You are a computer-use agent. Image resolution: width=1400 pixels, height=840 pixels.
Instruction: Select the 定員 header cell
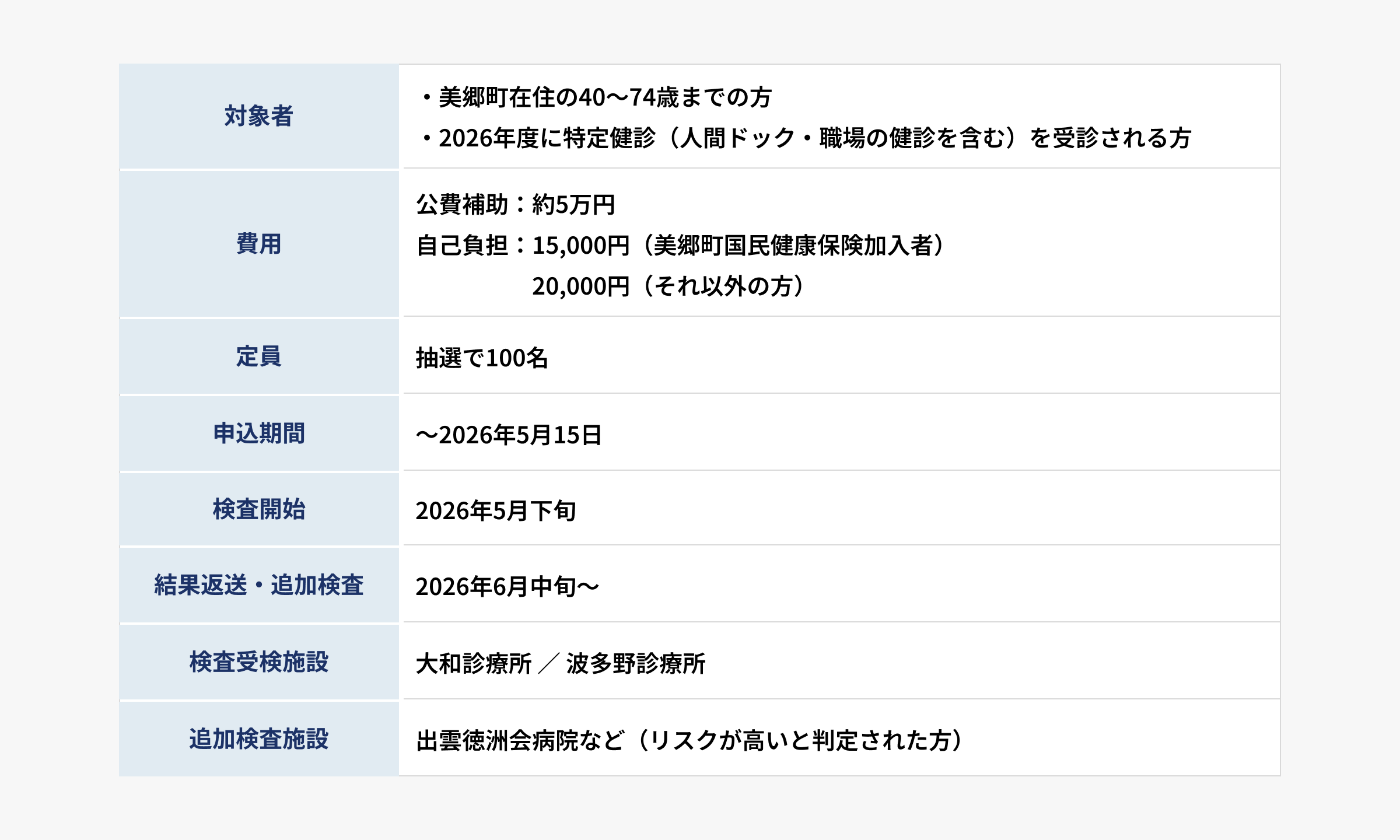[258, 356]
